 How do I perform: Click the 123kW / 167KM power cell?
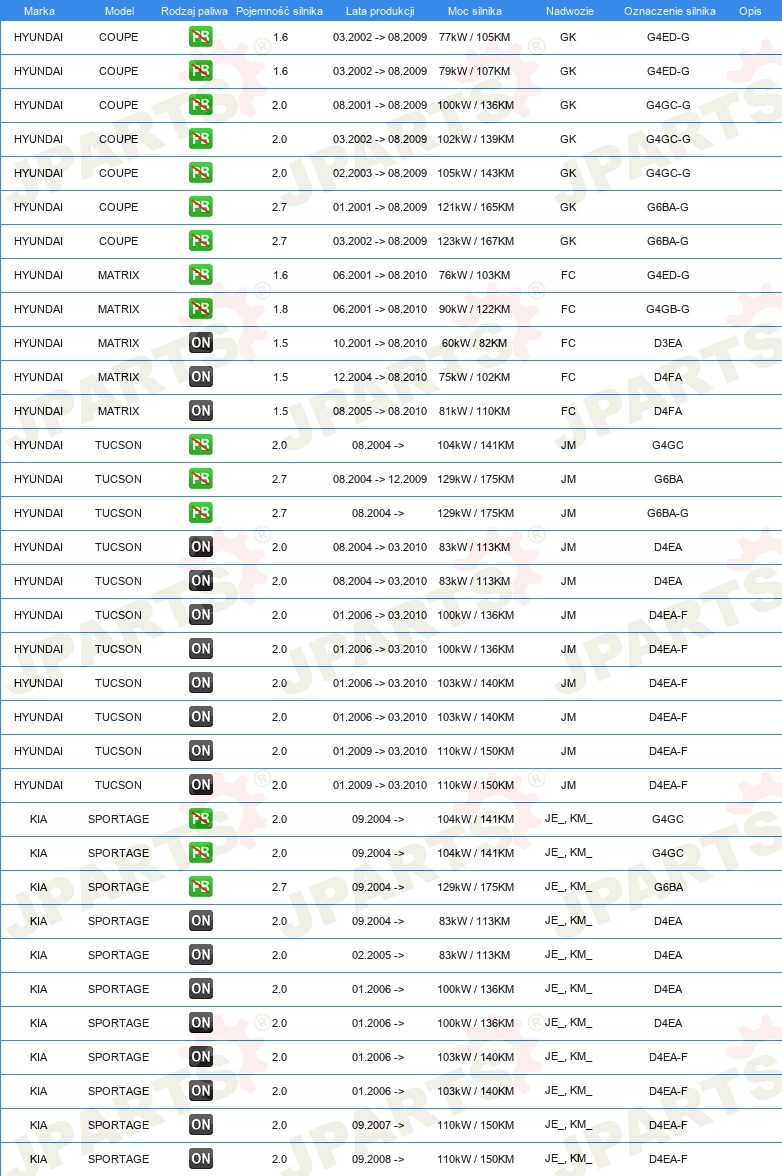pyautogui.click(x=475, y=241)
